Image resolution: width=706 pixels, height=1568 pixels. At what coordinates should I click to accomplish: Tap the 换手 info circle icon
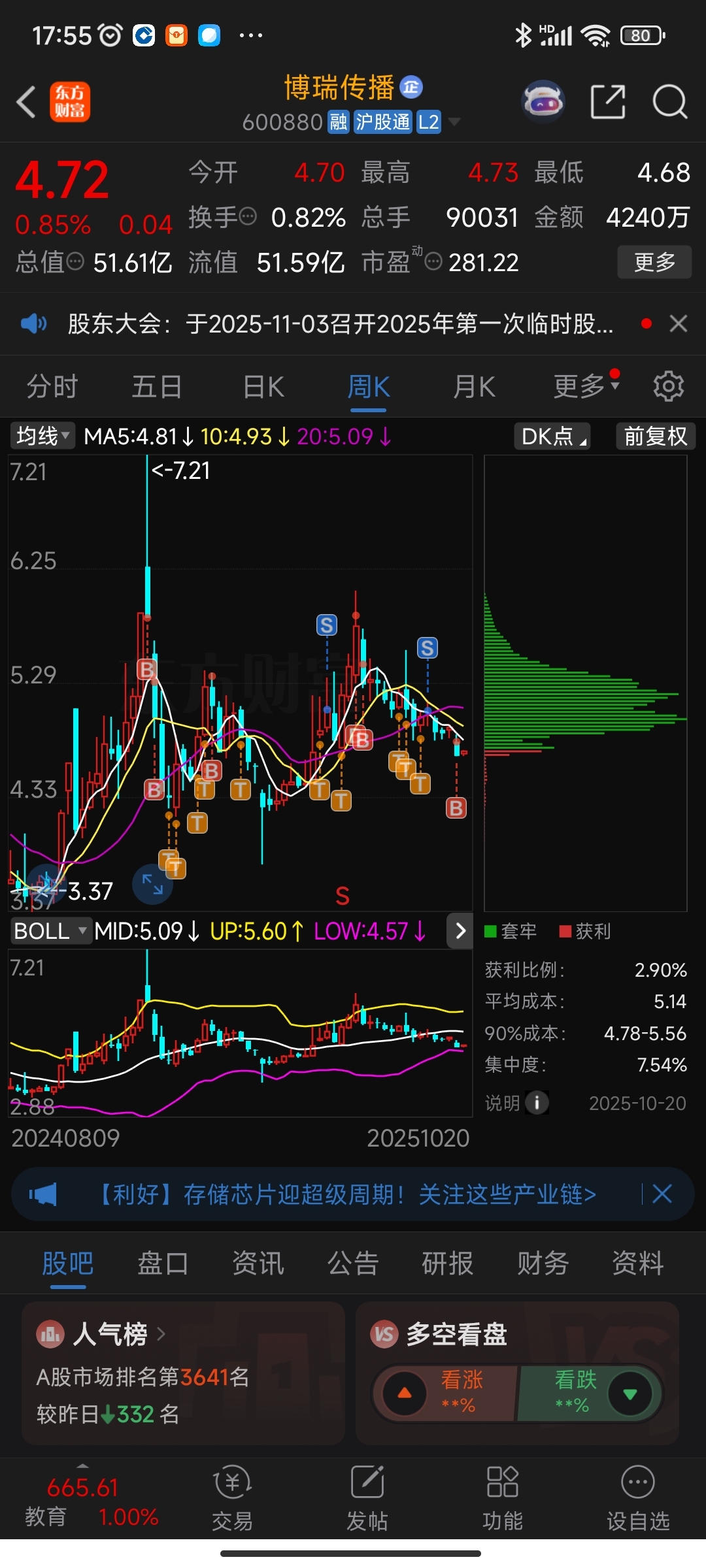tap(248, 216)
